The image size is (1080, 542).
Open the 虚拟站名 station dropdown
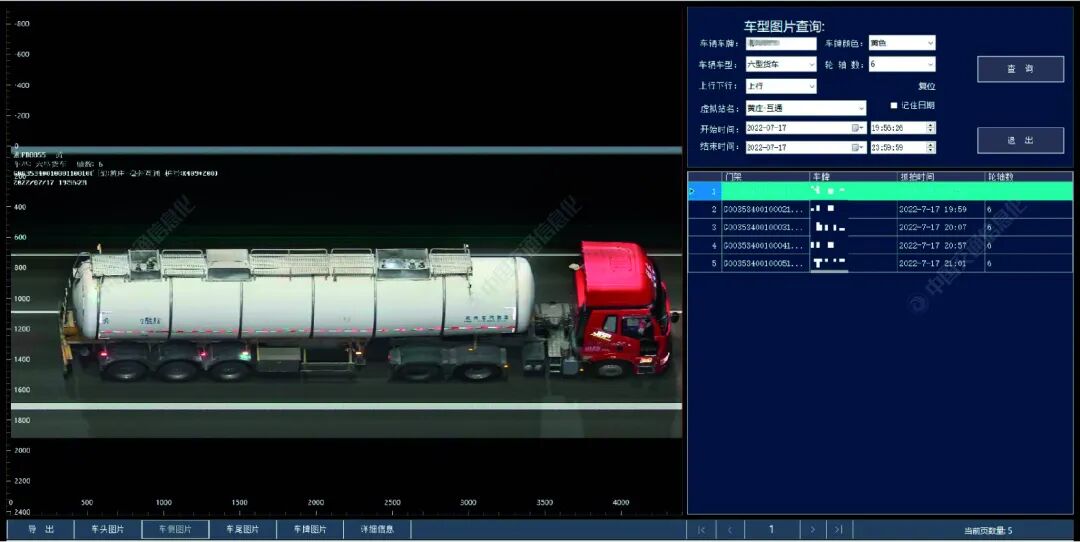(806, 108)
